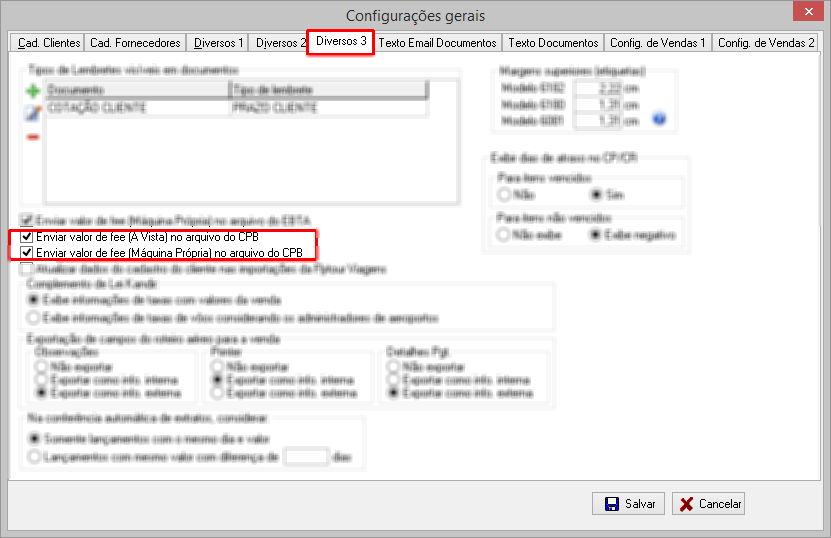This screenshot has height=538, width=831.
Task: Open the Cad. Fornecedores tab
Action: (135, 43)
